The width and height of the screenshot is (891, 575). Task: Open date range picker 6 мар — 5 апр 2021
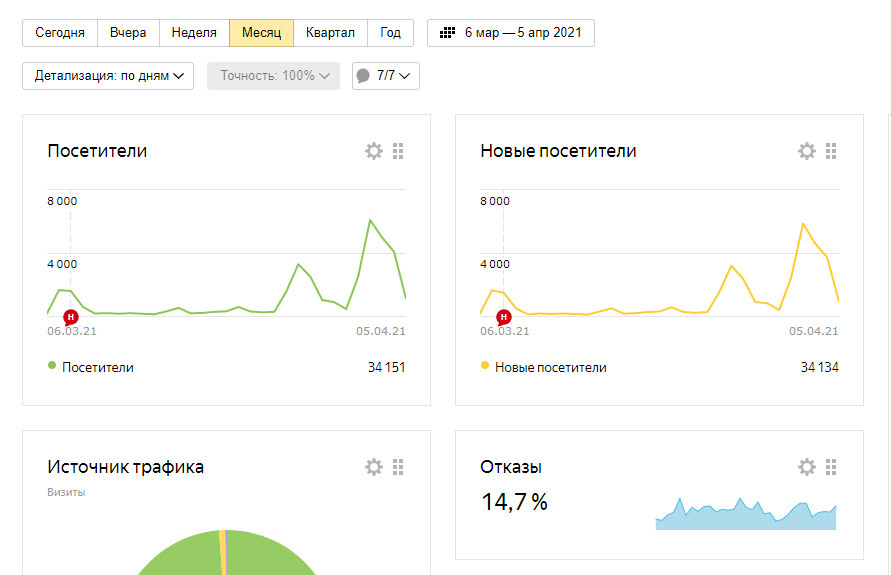coord(511,33)
